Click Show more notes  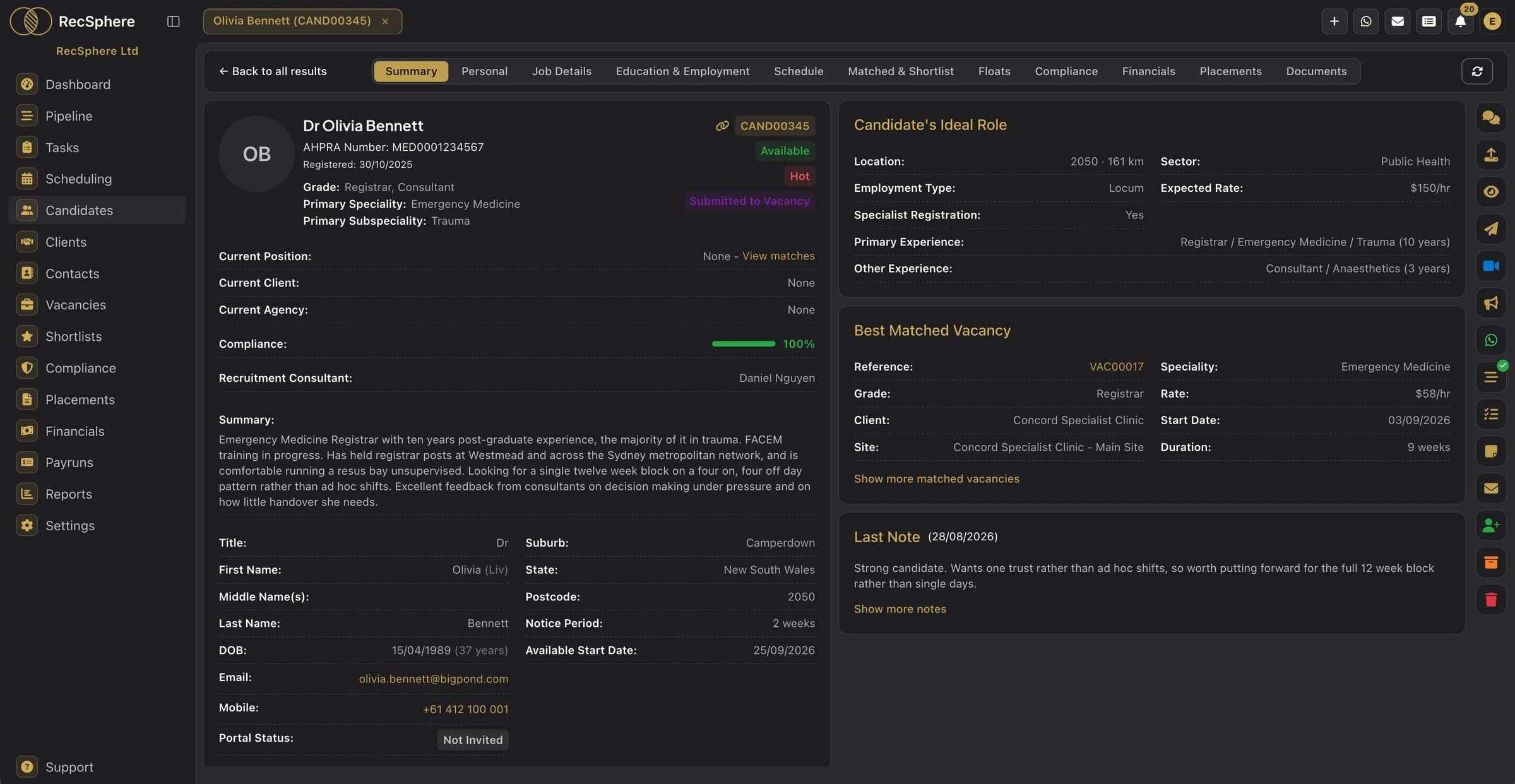[x=900, y=609]
